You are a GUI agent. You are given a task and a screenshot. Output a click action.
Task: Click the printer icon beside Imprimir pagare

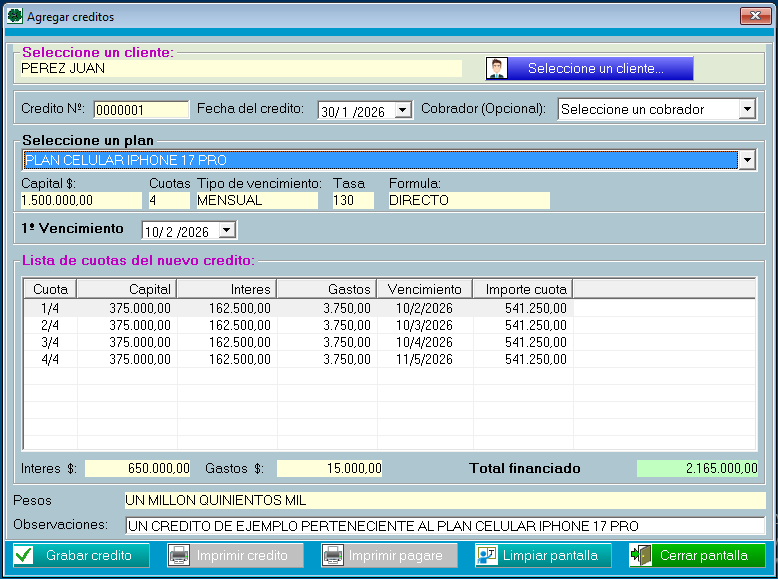pyautogui.click(x=333, y=555)
